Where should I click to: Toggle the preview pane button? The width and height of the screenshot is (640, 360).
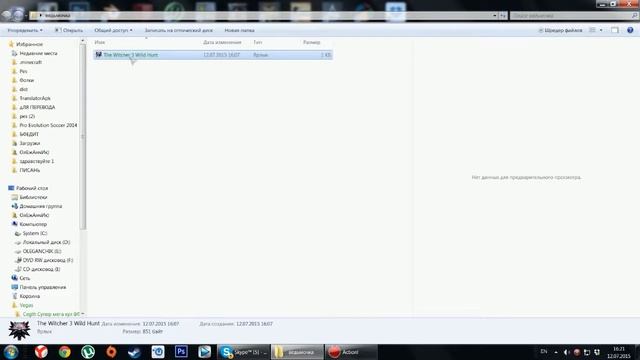[615, 30]
